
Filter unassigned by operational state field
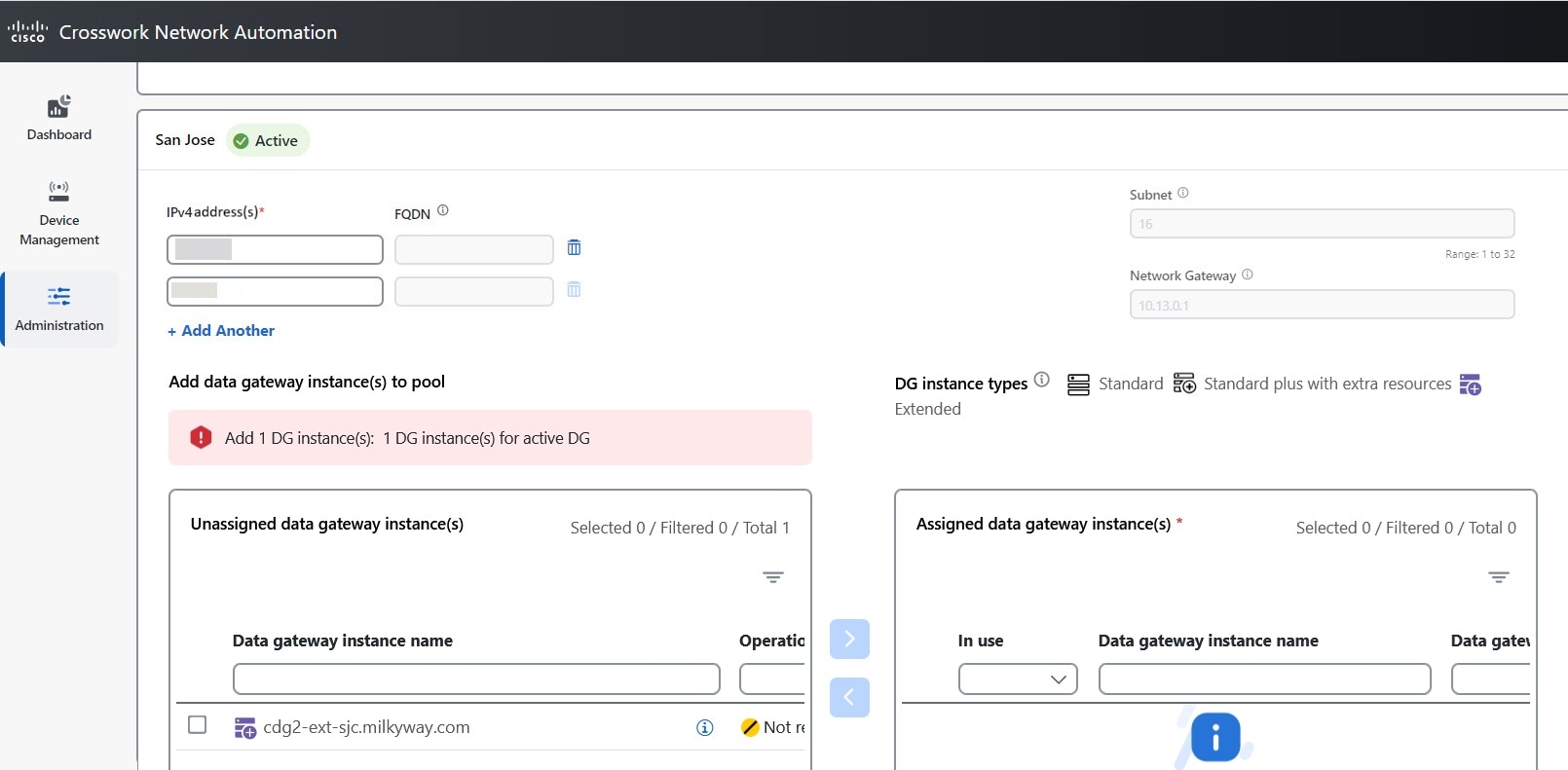[772, 678]
